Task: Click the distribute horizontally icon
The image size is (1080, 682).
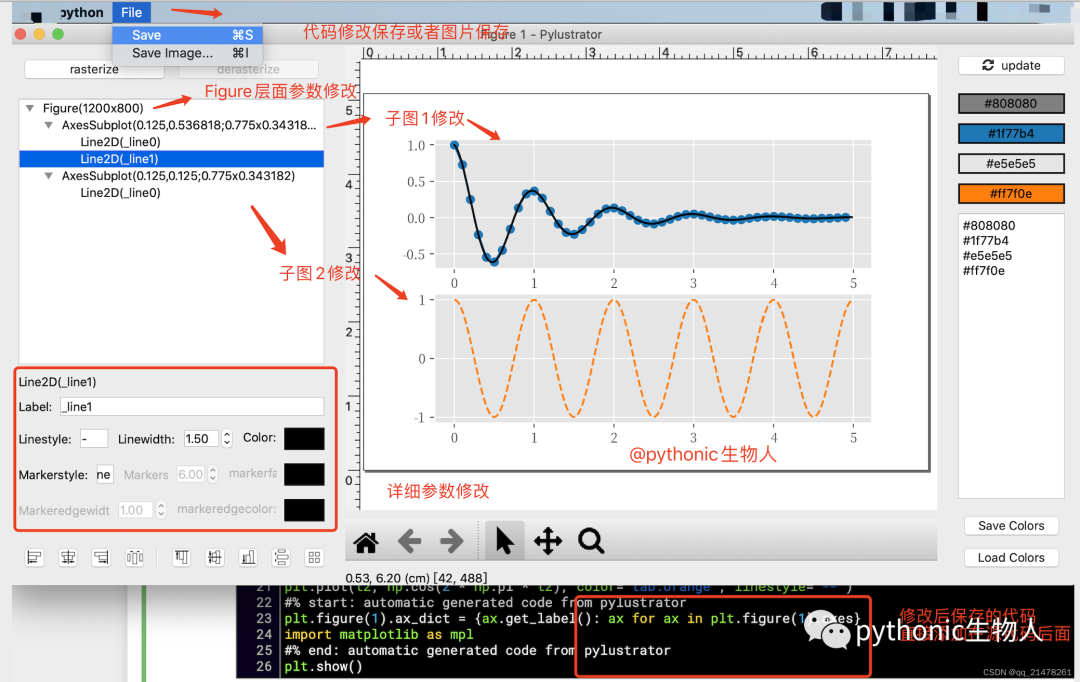Action: point(135,557)
